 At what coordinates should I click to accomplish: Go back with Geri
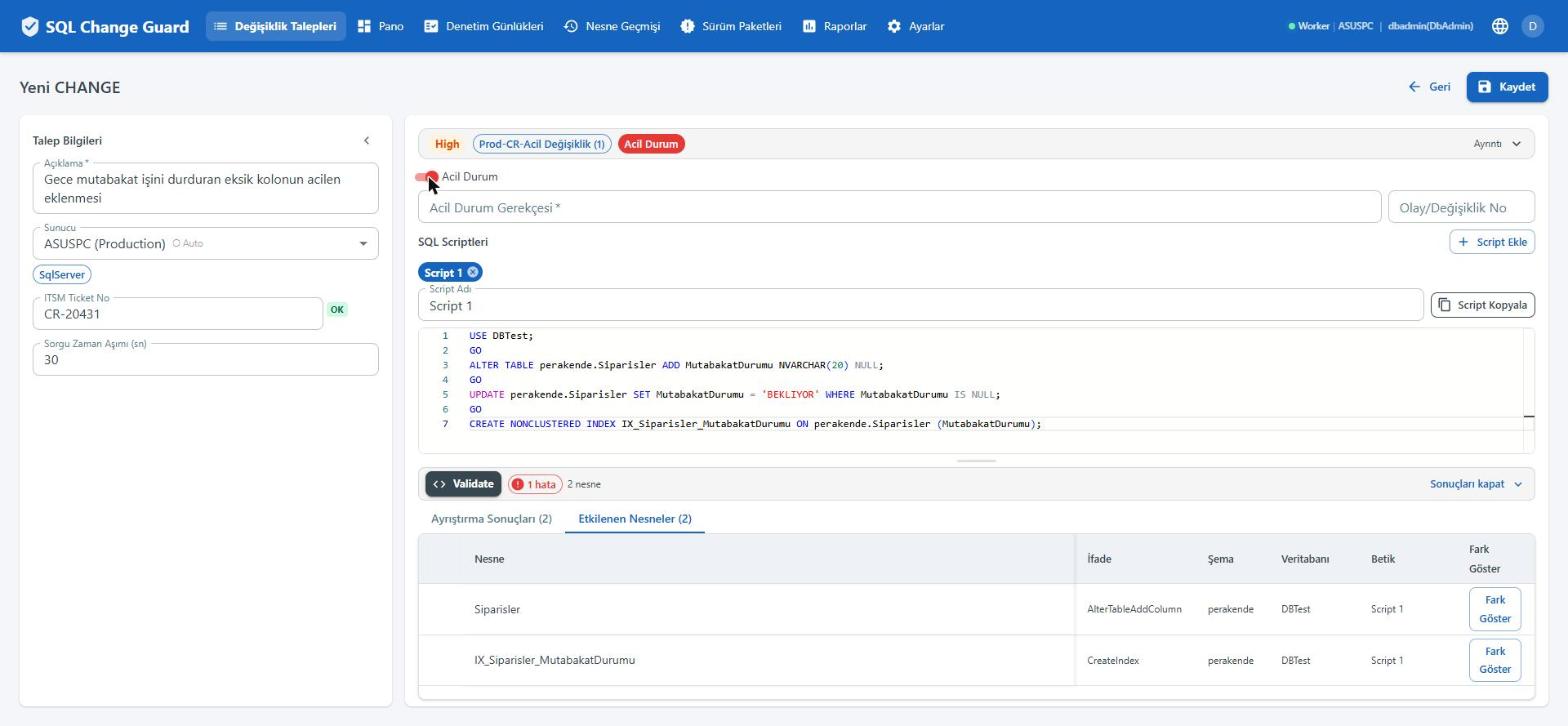click(1429, 87)
